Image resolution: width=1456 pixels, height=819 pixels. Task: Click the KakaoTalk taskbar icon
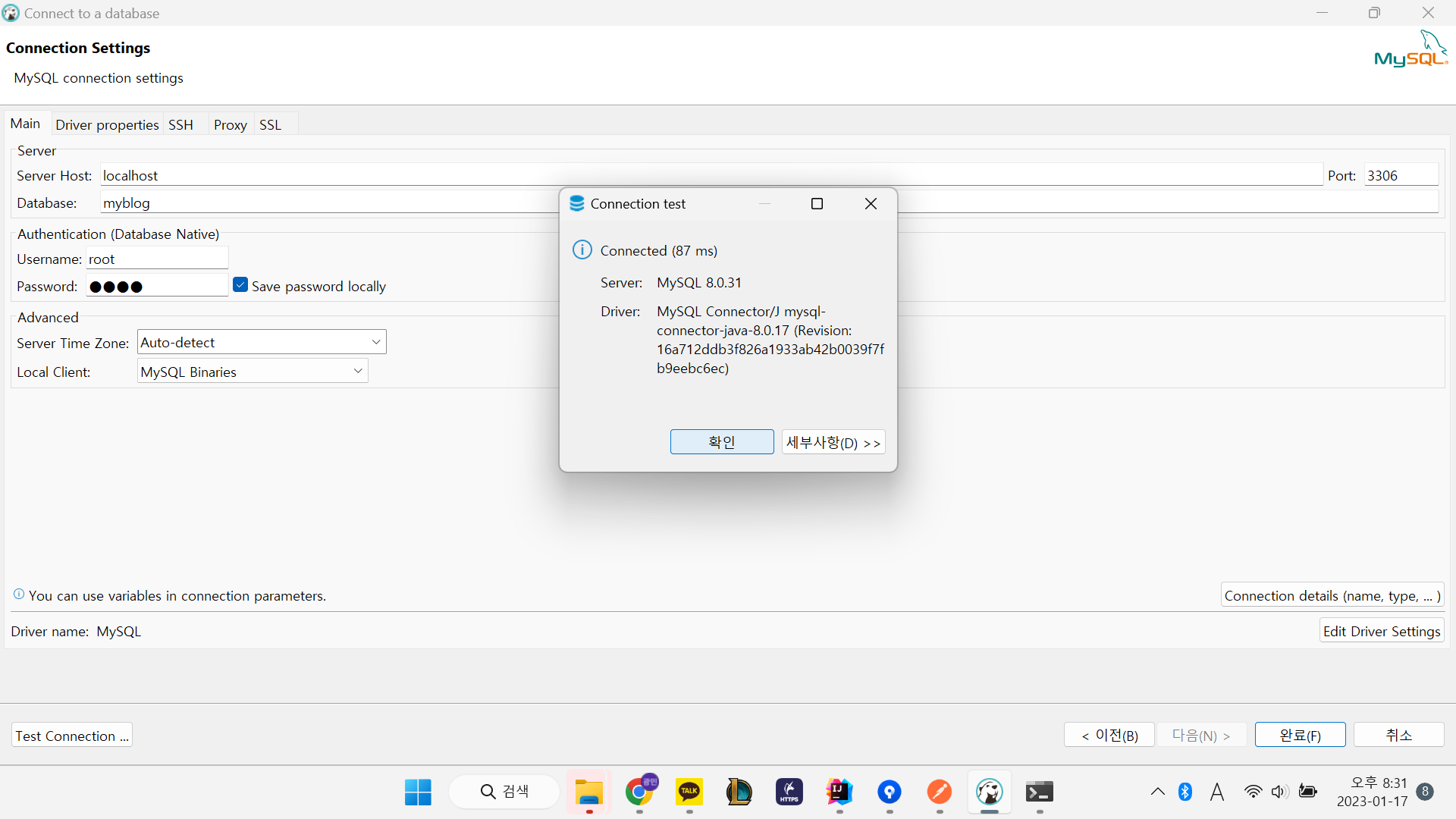(x=689, y=792)
